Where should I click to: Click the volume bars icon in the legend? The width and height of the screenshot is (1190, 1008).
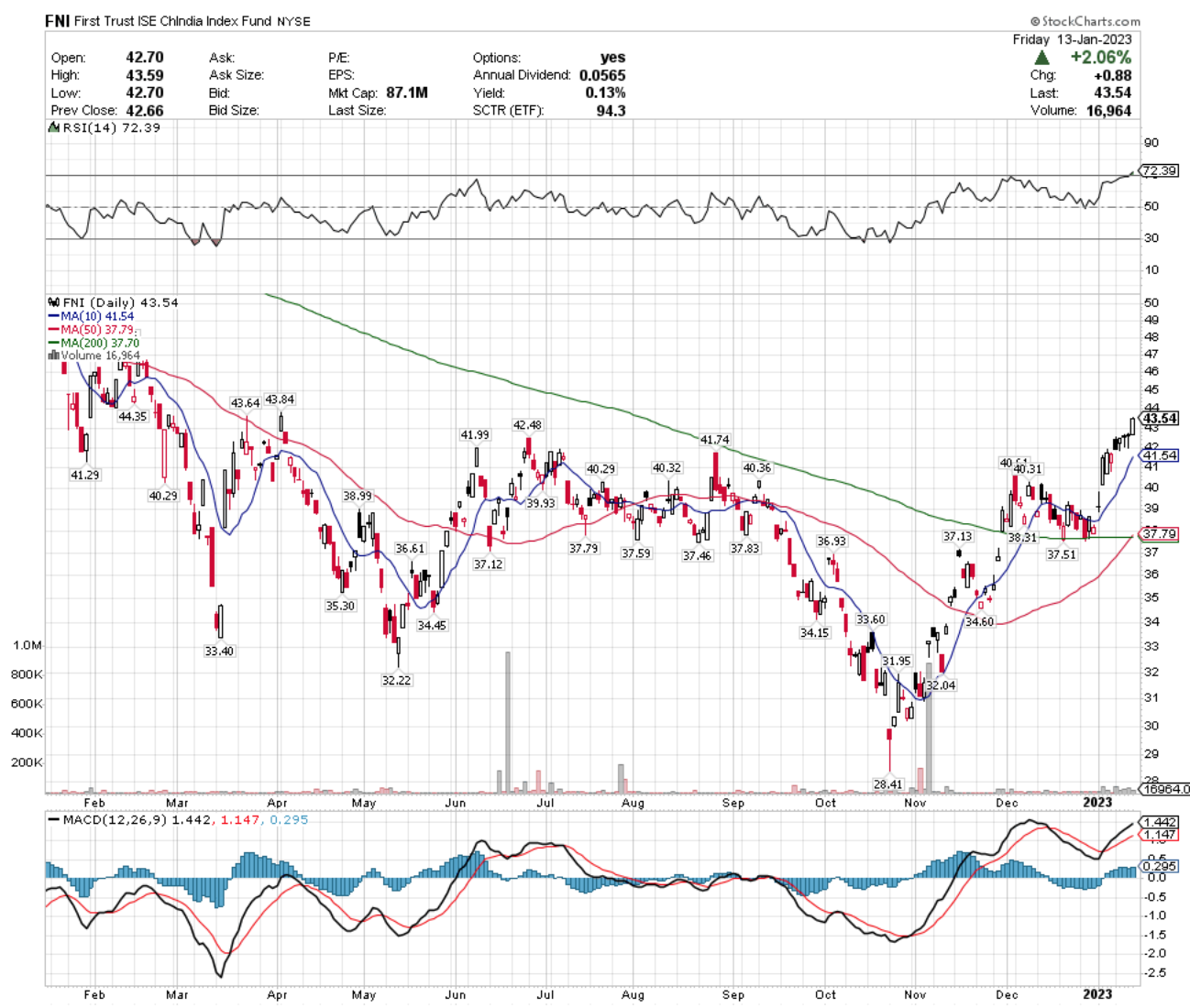54,356
